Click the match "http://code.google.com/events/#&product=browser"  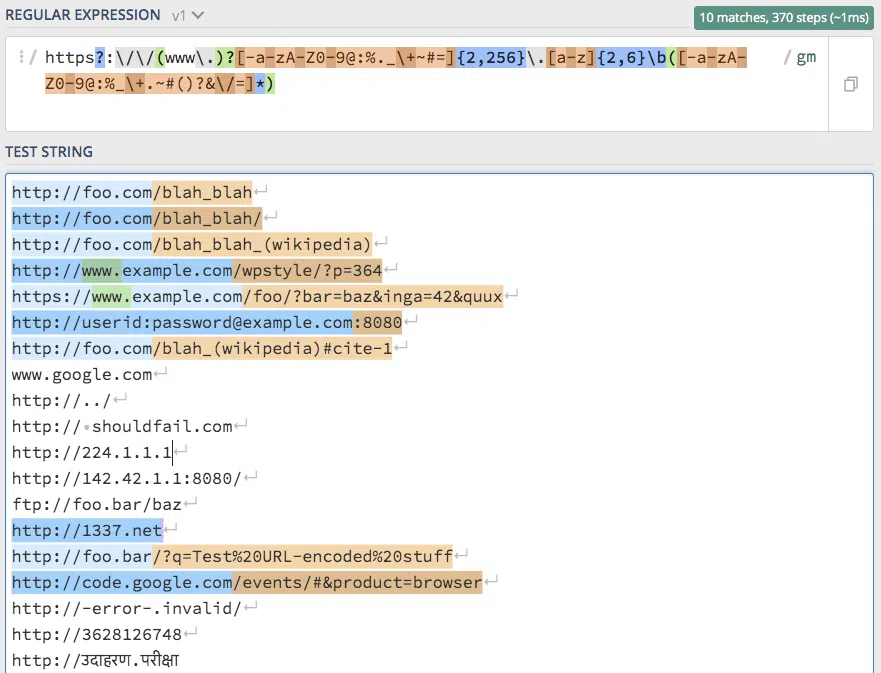coord(247,583)
